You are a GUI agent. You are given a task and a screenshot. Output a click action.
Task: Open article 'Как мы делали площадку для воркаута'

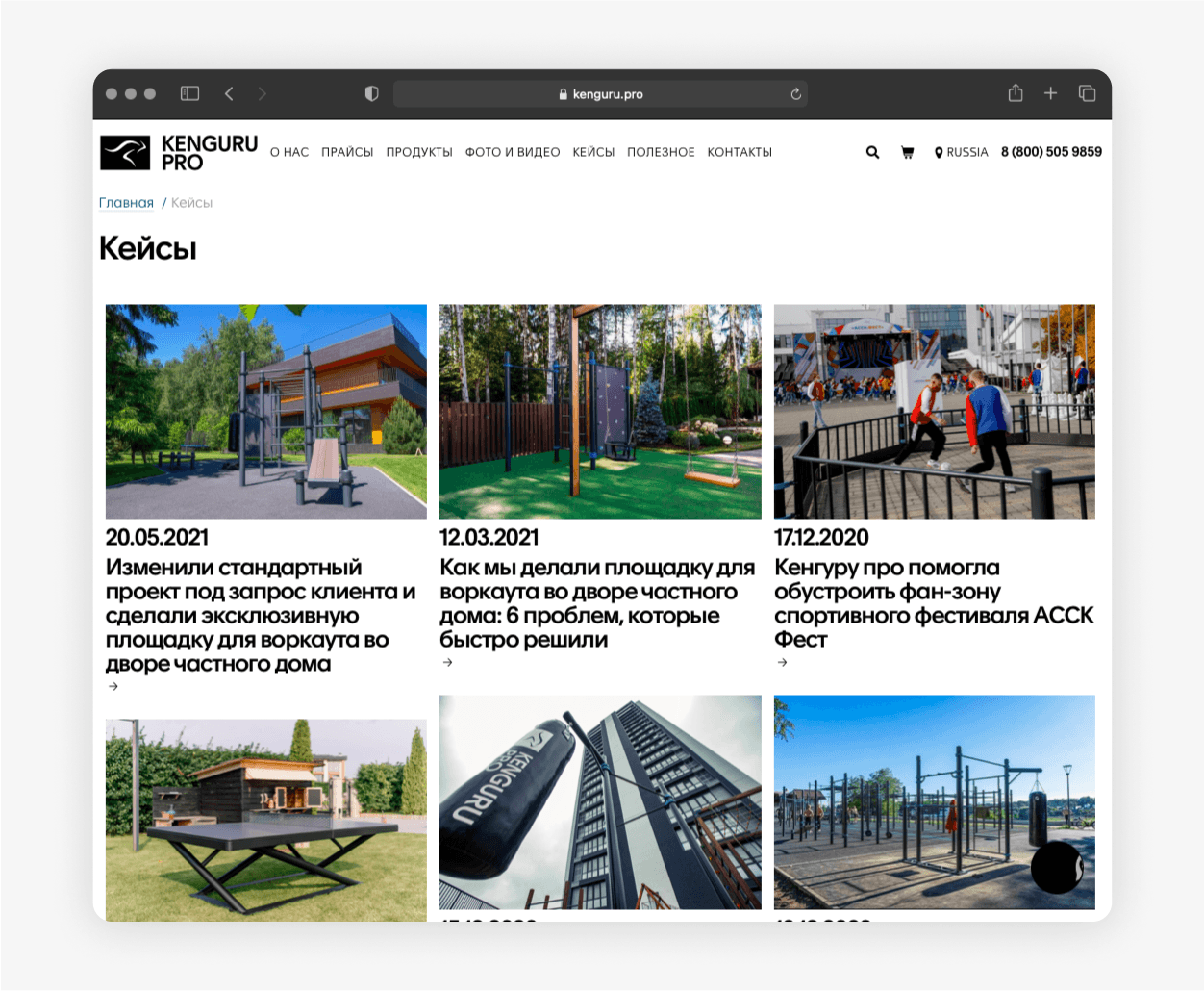pyautogui.click(x=597, y=603)
